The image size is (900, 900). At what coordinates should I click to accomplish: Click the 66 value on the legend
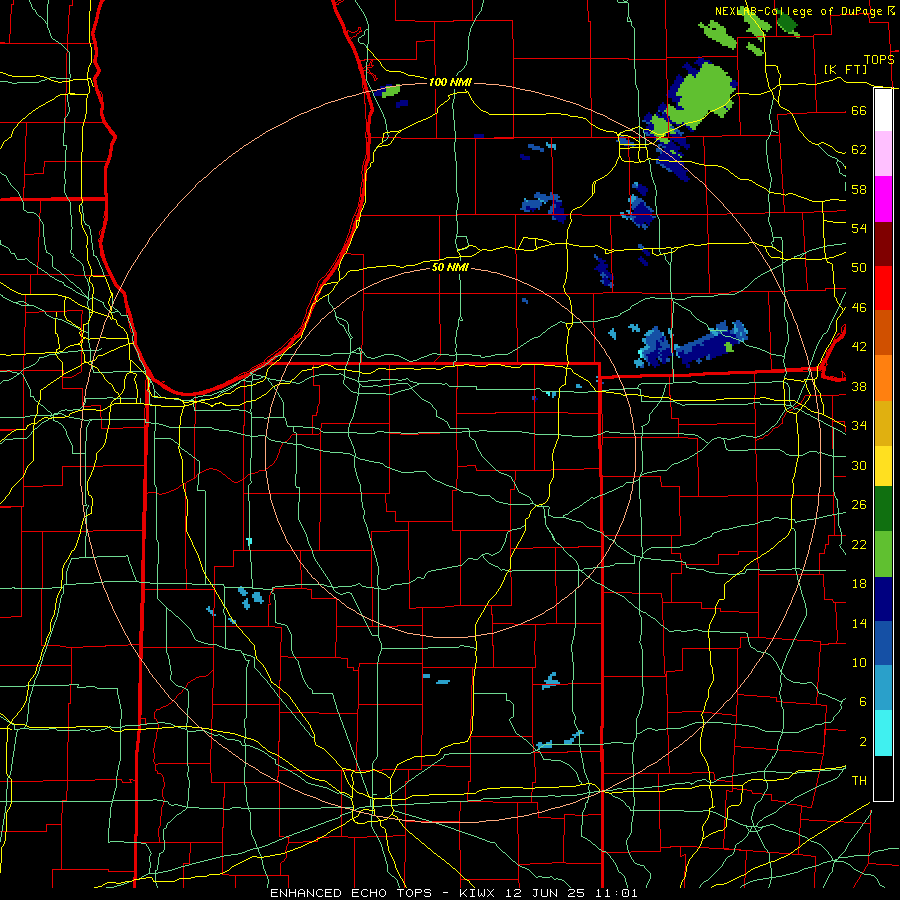click(x=859, y=111)
